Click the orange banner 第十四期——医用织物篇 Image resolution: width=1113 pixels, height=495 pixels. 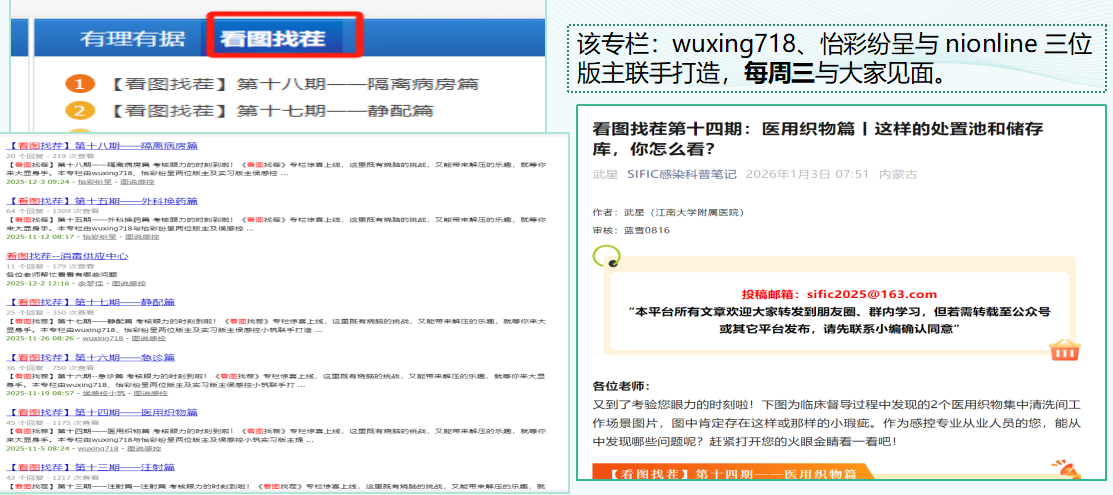735,472
